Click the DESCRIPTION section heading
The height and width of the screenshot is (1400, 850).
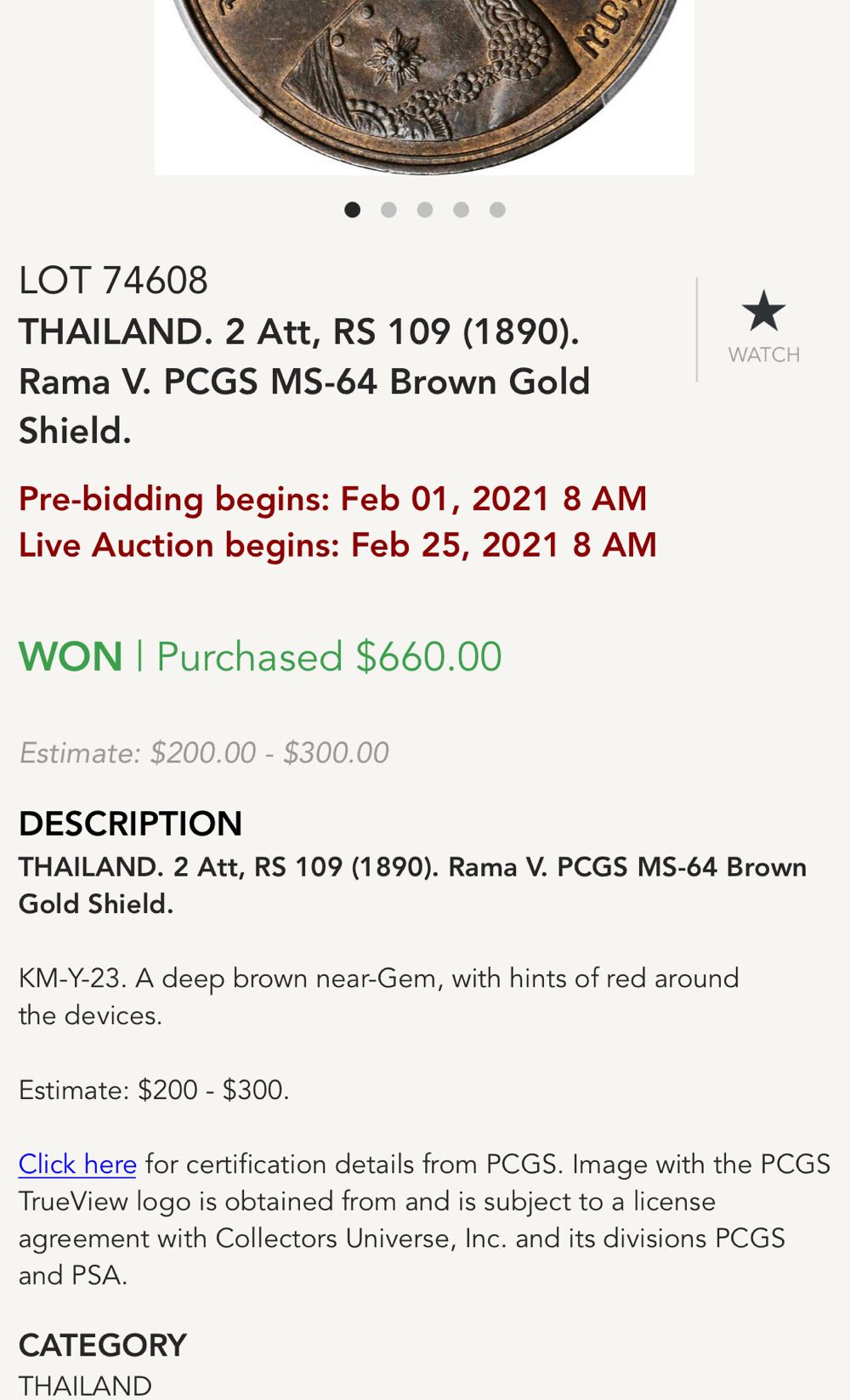pos(130,823)
